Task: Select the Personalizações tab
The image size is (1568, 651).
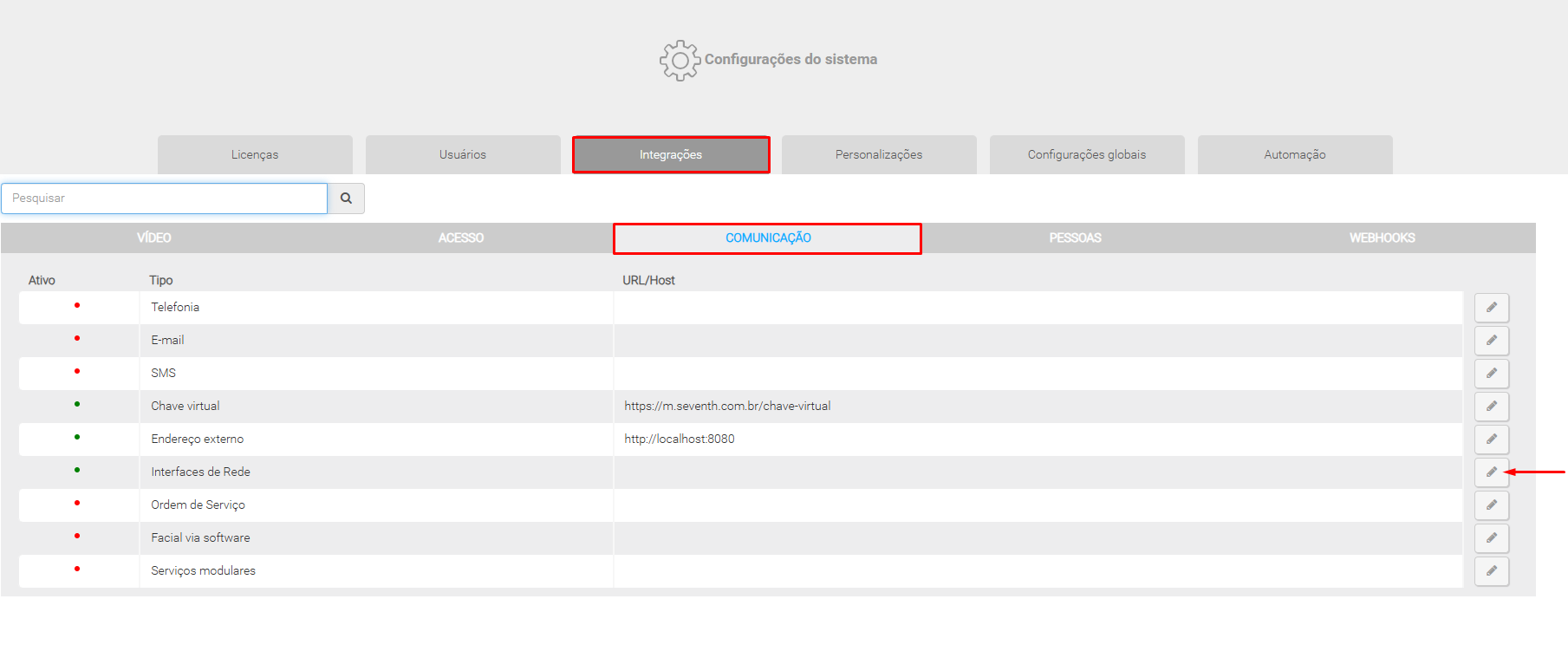Action: point(879,155)
